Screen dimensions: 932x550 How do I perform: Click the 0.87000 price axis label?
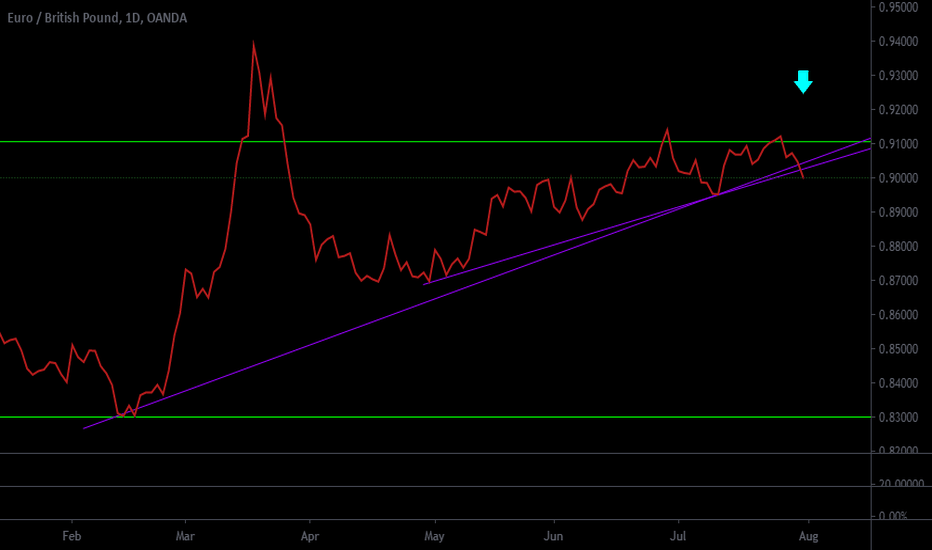click(898, 281)
